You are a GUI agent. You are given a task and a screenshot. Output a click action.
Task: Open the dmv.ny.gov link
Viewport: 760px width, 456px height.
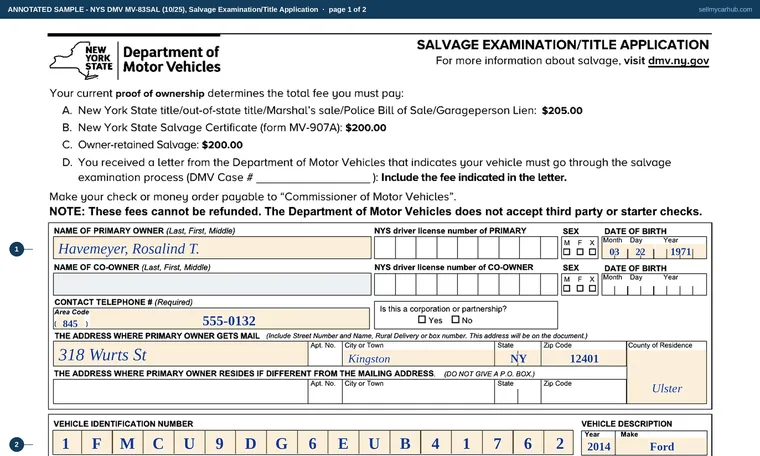click(x=678, y=61)
